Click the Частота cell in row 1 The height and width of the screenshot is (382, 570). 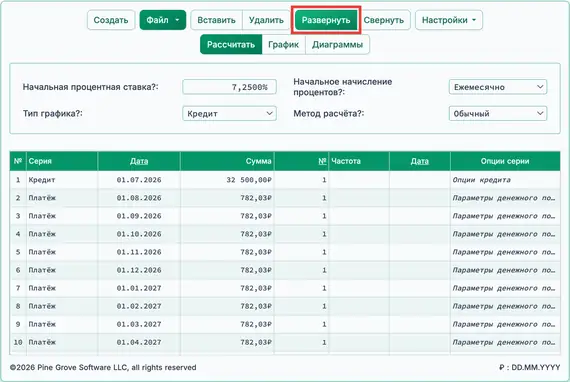(x=359, y=180)
